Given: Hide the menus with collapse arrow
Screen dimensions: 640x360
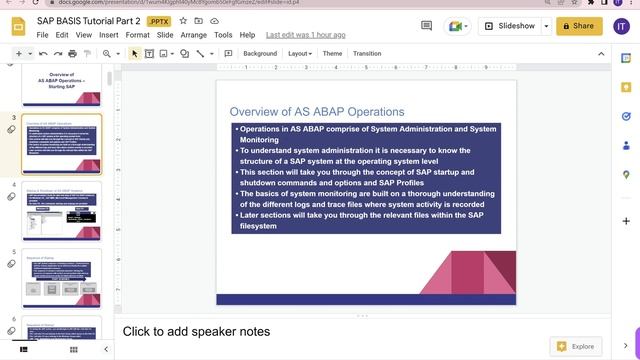Looking at the screenshot, I should pyautogui.click(x=601, y=54).
